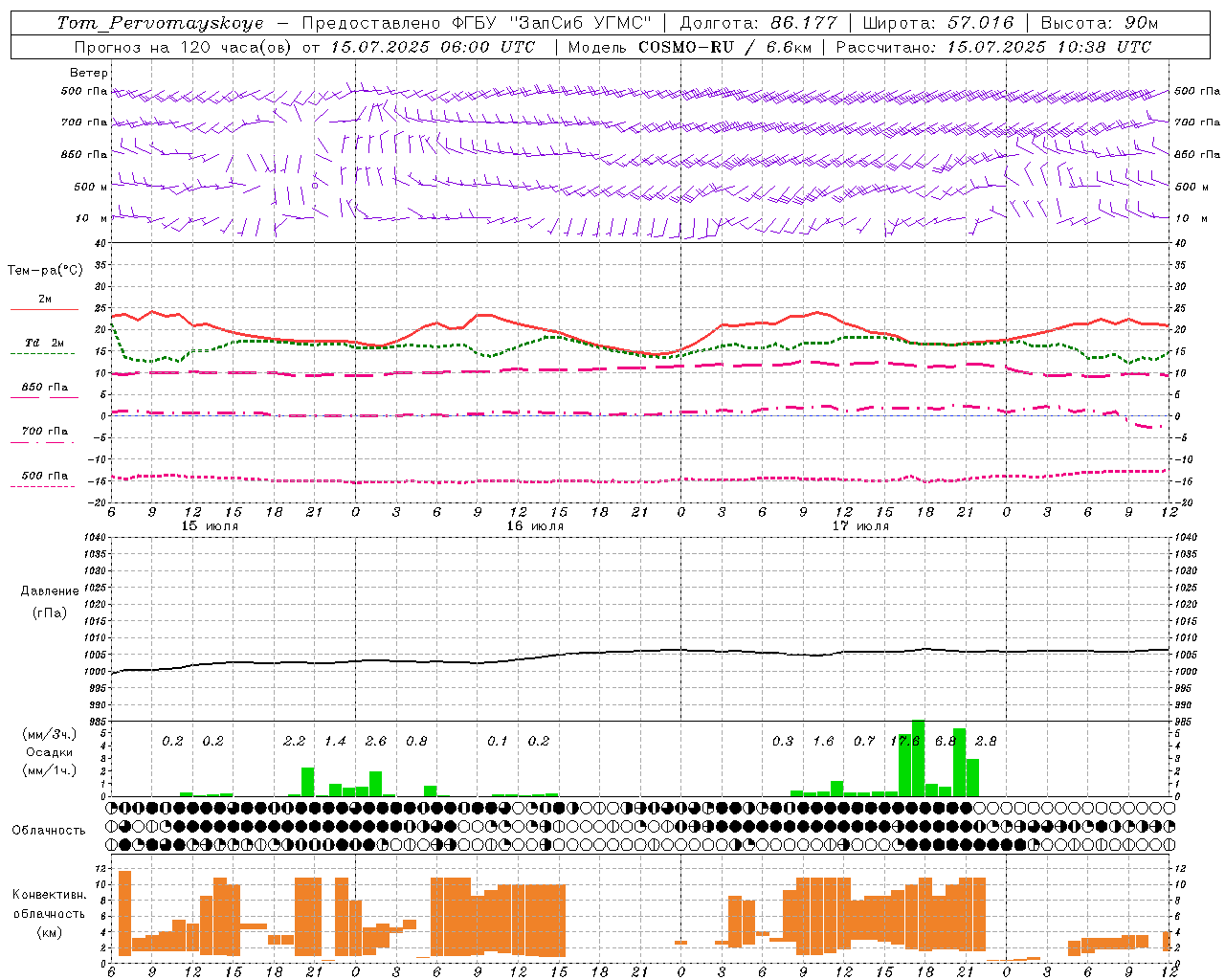Click the "Ветер" wind panel label
The image size is (1225, 980).
click(x=89, y=73)
